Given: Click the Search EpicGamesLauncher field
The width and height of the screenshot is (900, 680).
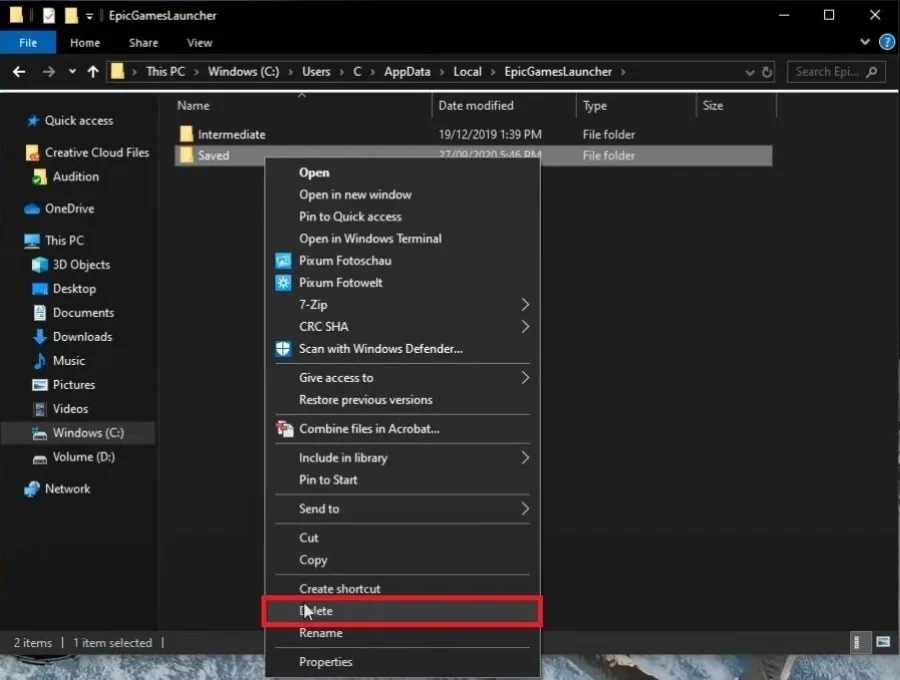Looking at the screenshot, I should tap(836, 72).
